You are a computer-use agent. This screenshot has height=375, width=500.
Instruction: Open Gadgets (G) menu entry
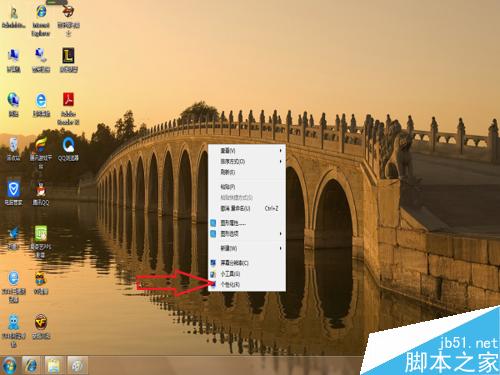tap(247, 274)
